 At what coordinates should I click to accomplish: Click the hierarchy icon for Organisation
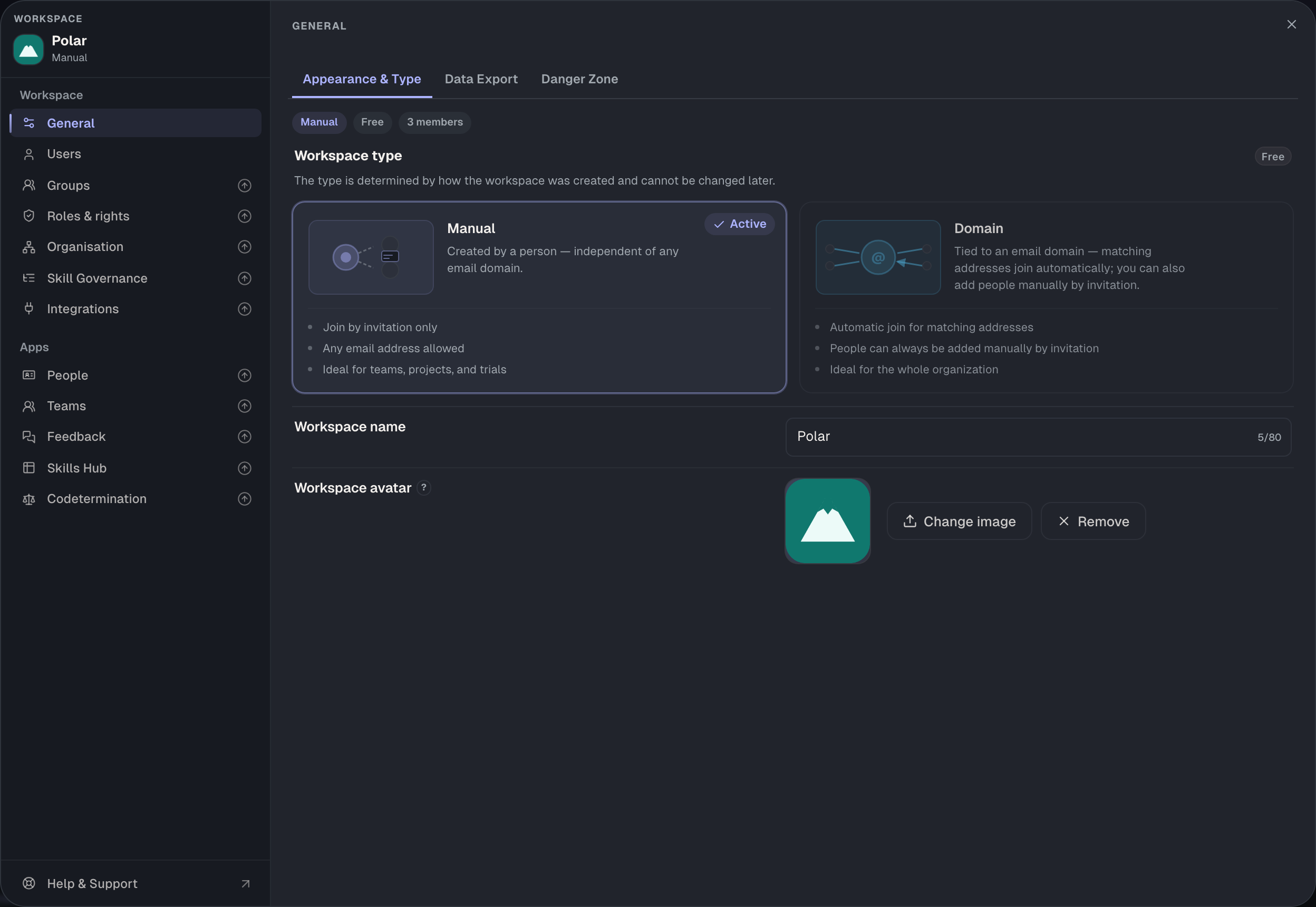(29, 247)
